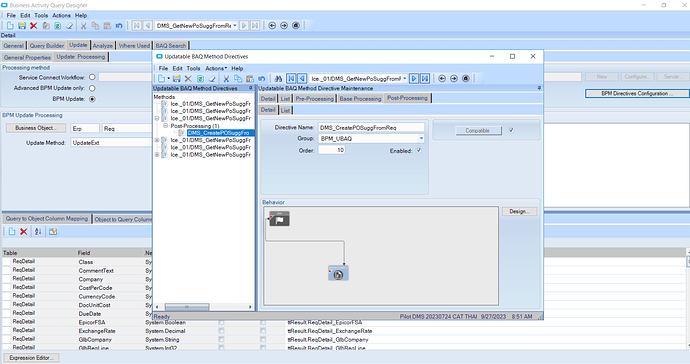Click Home circle icon in BAQ Designer toolbar
This screenshot has width=690, height=364.
[x=296, y=26]
